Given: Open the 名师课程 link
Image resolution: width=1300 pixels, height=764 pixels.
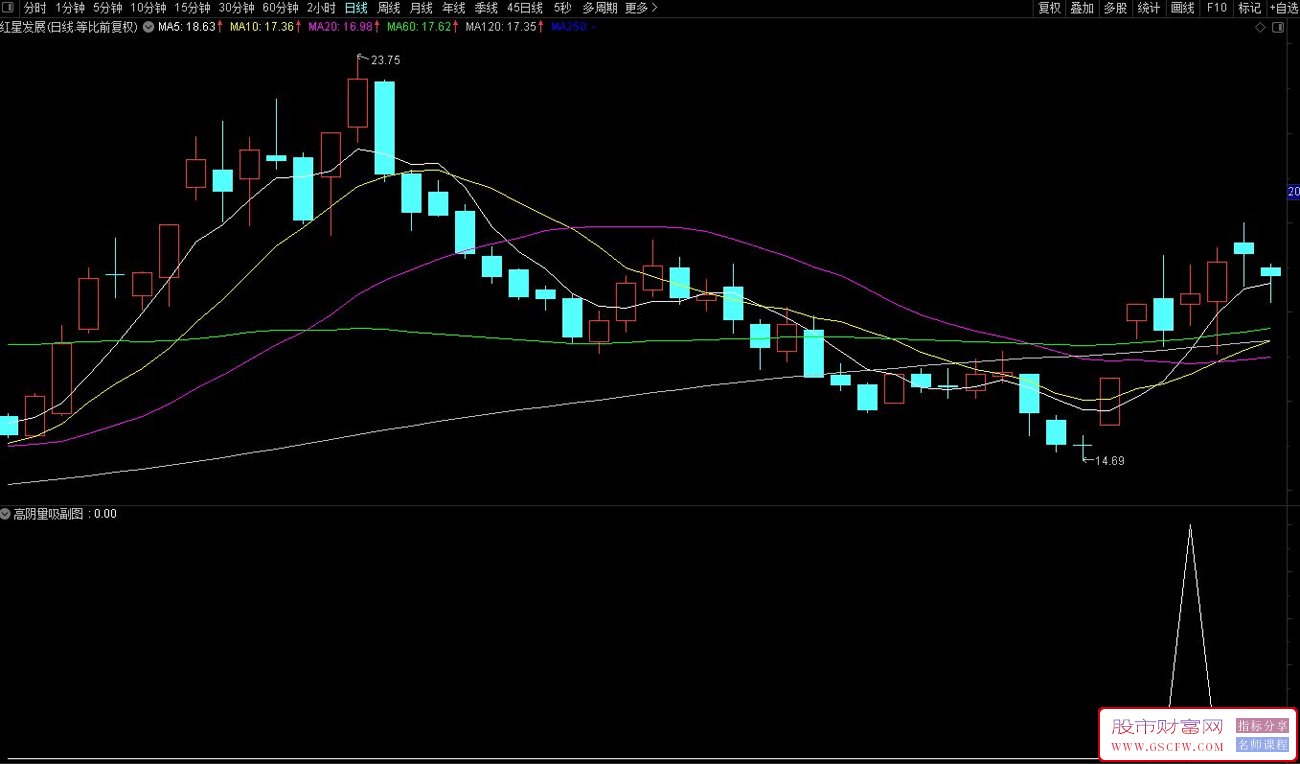Looking at the screenshot, I should pos(1263,745).
